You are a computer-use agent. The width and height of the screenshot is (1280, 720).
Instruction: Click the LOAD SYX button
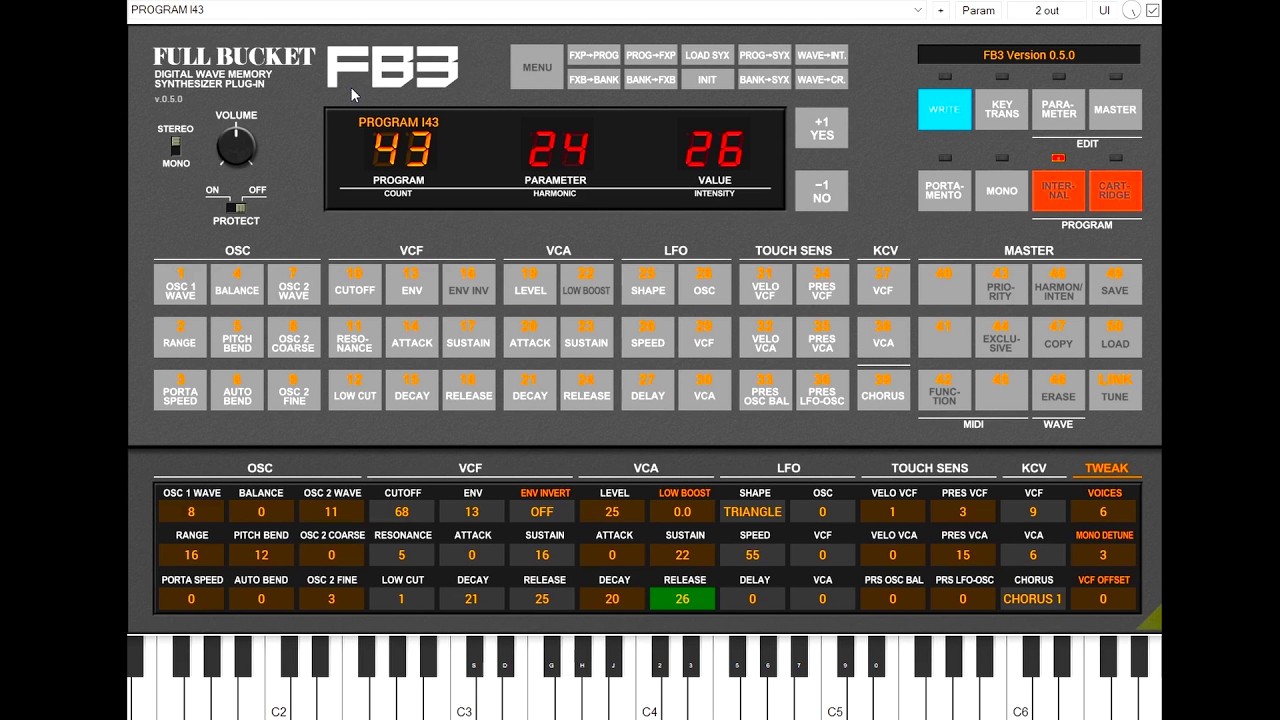[707, 55]
